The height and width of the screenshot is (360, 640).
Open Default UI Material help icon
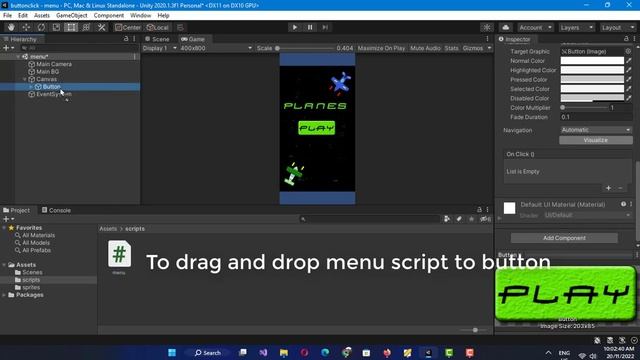tap(623, 204)
